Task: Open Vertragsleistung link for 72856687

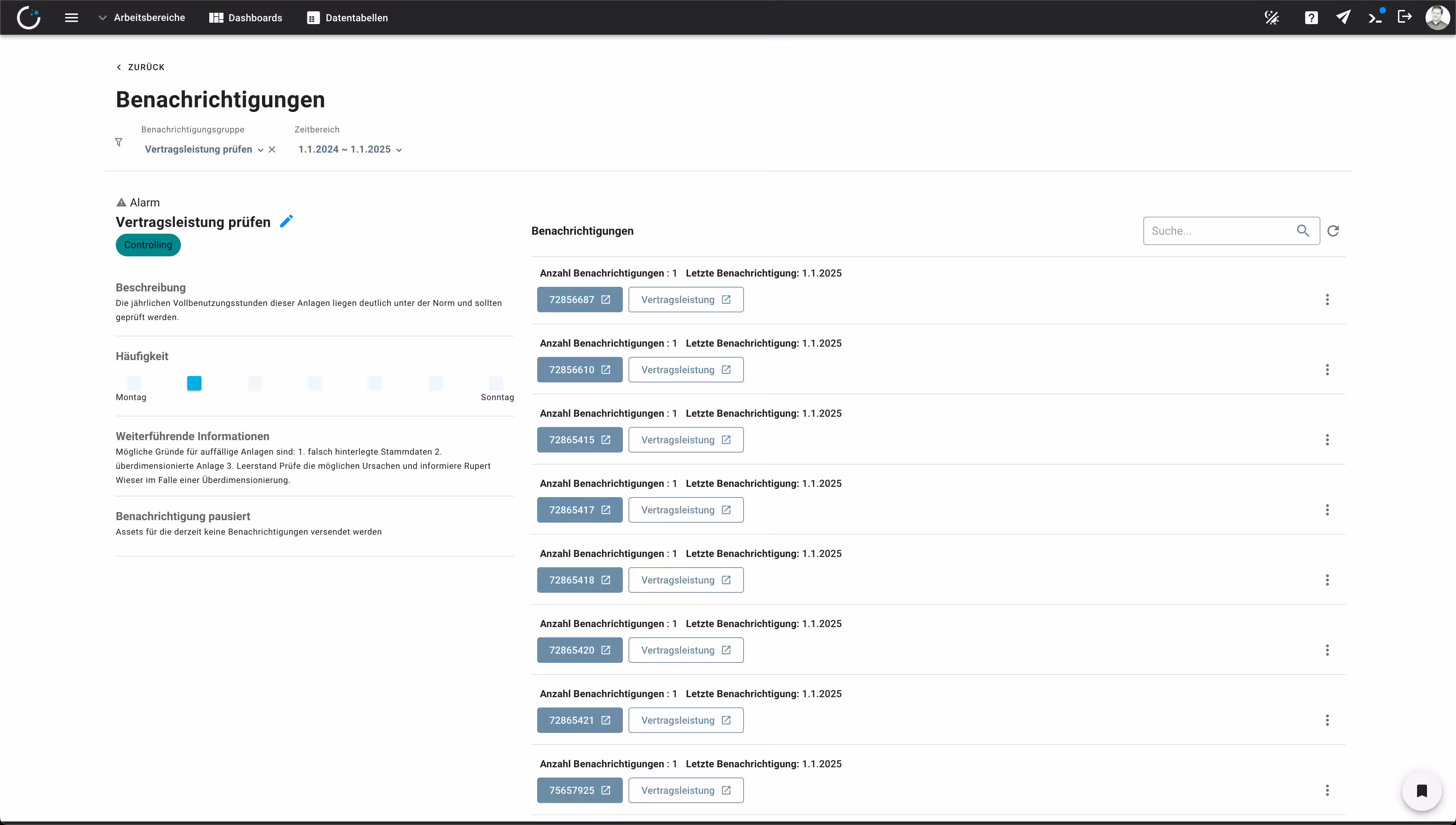Action: [686, 299]
